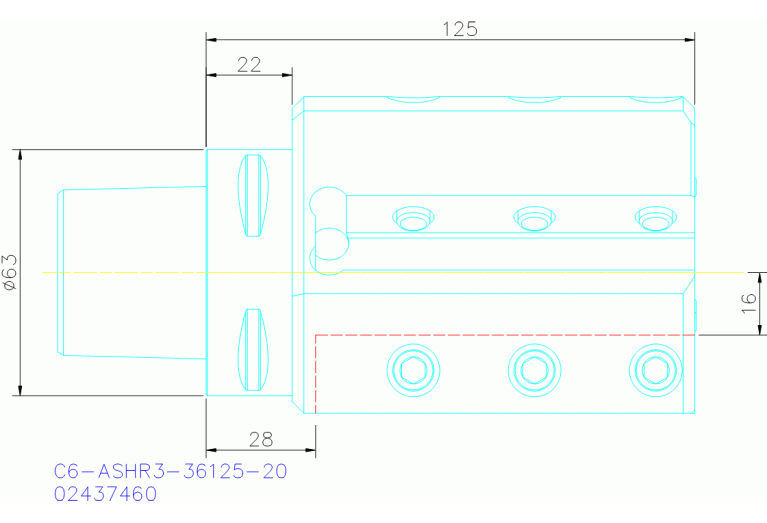Viewport: 767px width, 523px height.
Task: Click the part label C6-ASHR3-36125-20
Action: (170, 471)
